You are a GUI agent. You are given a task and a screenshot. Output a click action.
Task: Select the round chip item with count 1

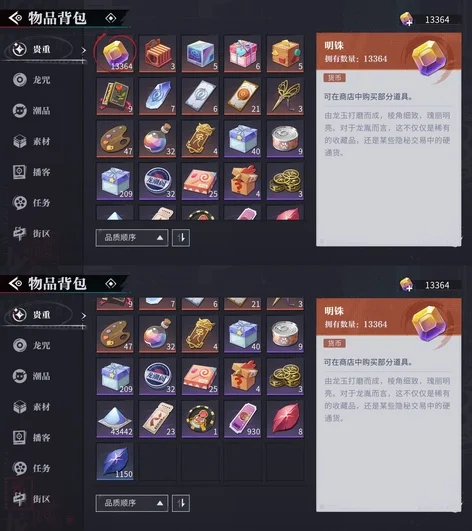point(200,419)
